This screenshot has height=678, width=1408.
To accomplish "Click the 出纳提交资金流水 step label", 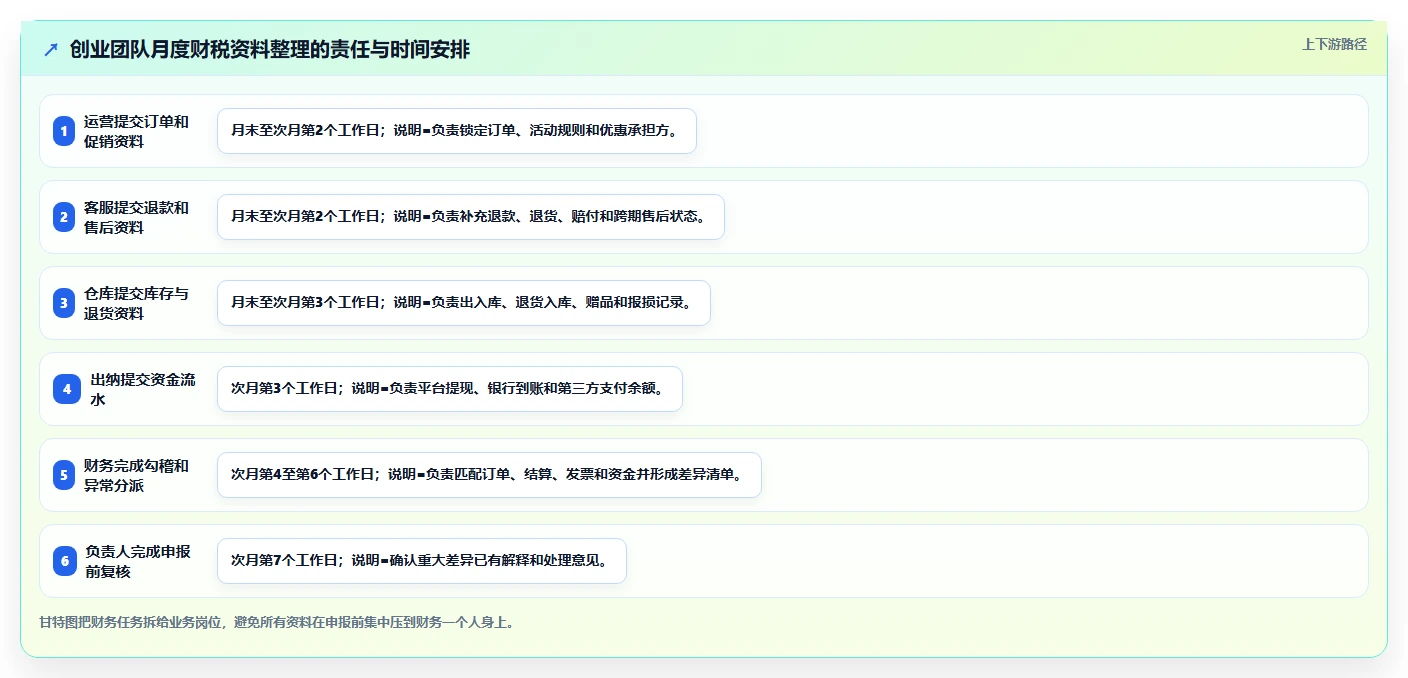I will (x=143, y=389).
